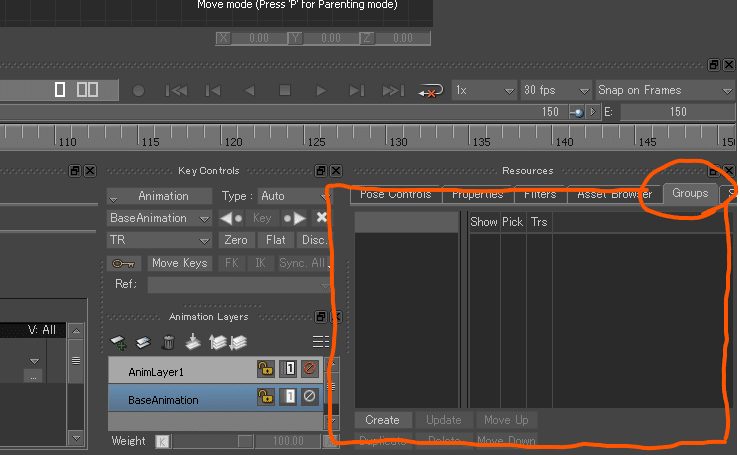Go to next keyframe
This screenshot has width=740, height=455.
[294, 218]
